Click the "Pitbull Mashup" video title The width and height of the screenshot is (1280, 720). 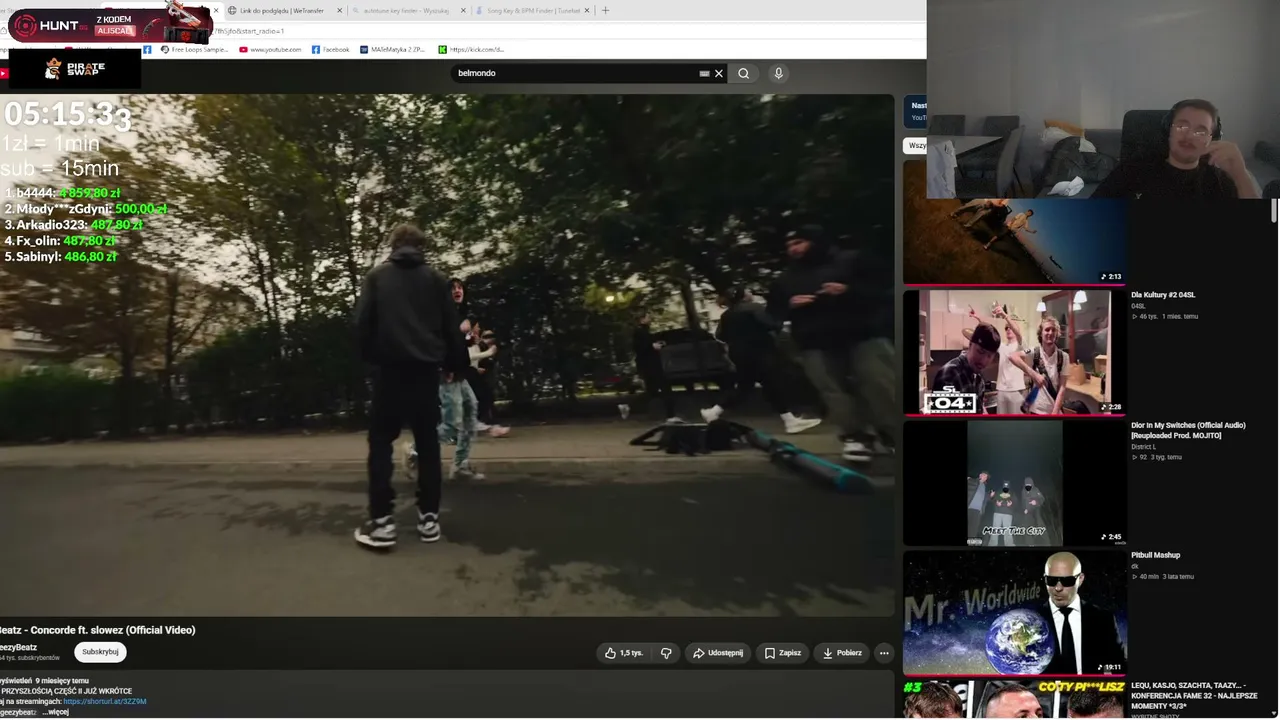pyautogui.click(x=1155, y=555)
